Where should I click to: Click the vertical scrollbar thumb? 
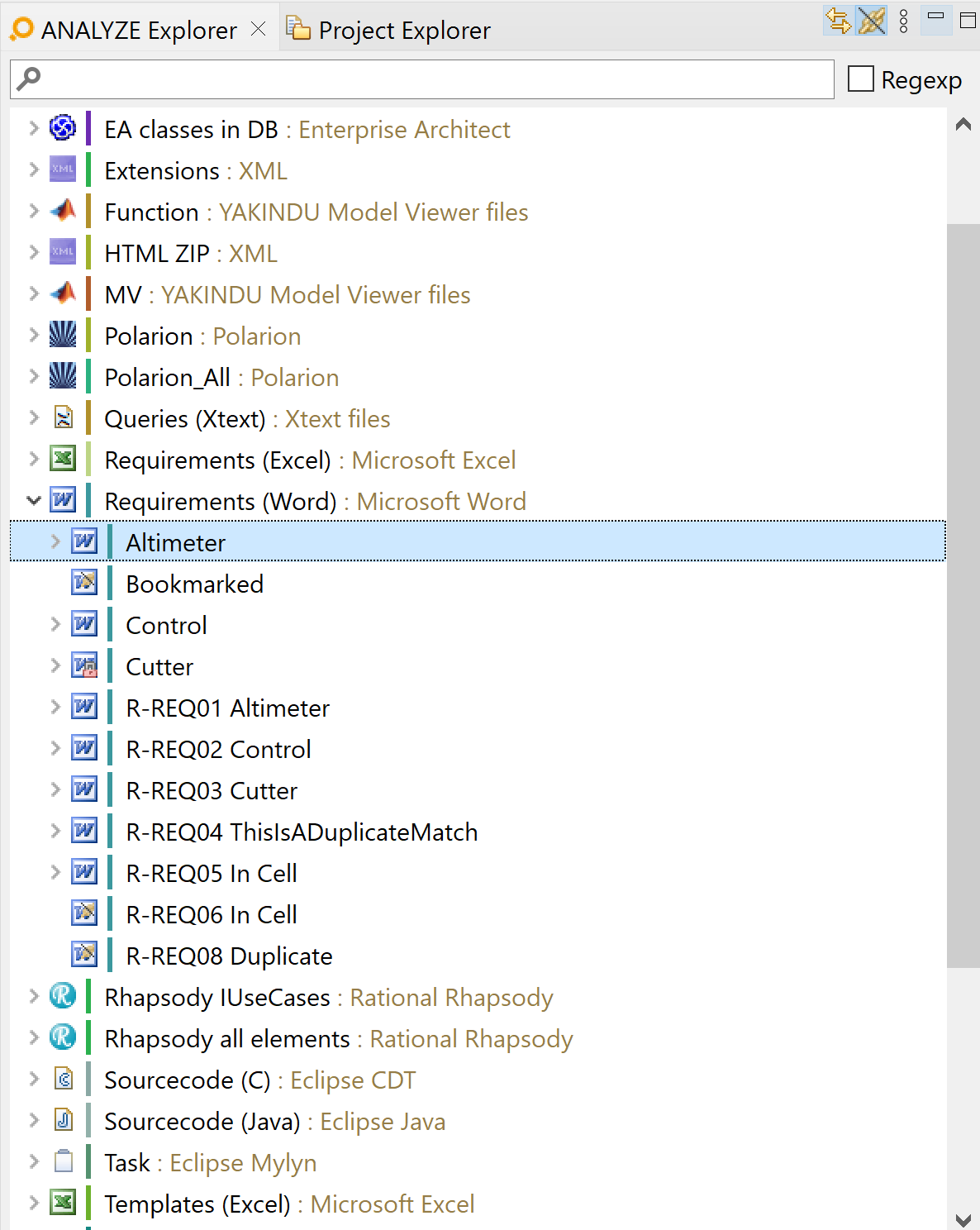point(963,595)
